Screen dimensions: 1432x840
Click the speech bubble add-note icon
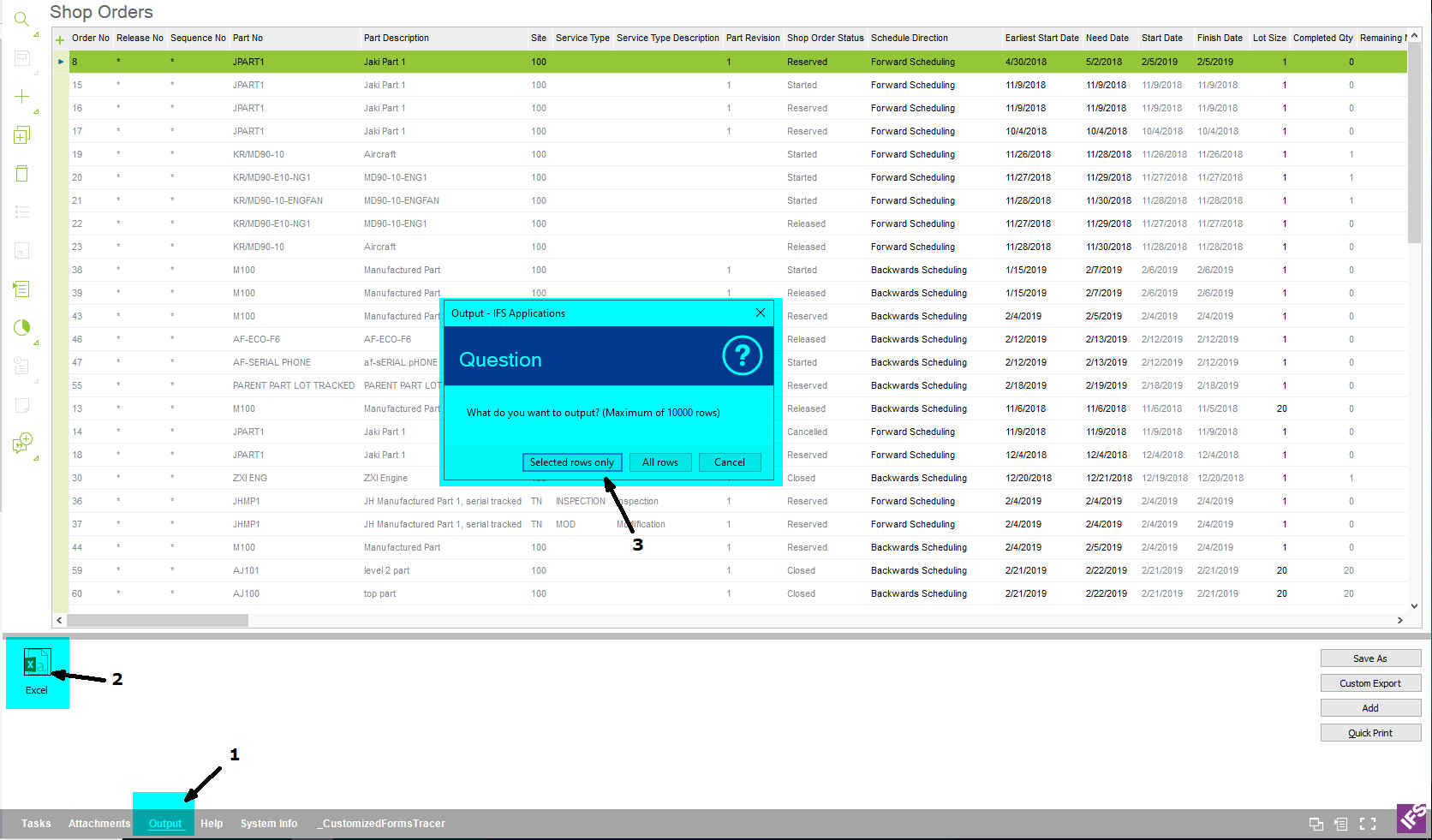21,443
